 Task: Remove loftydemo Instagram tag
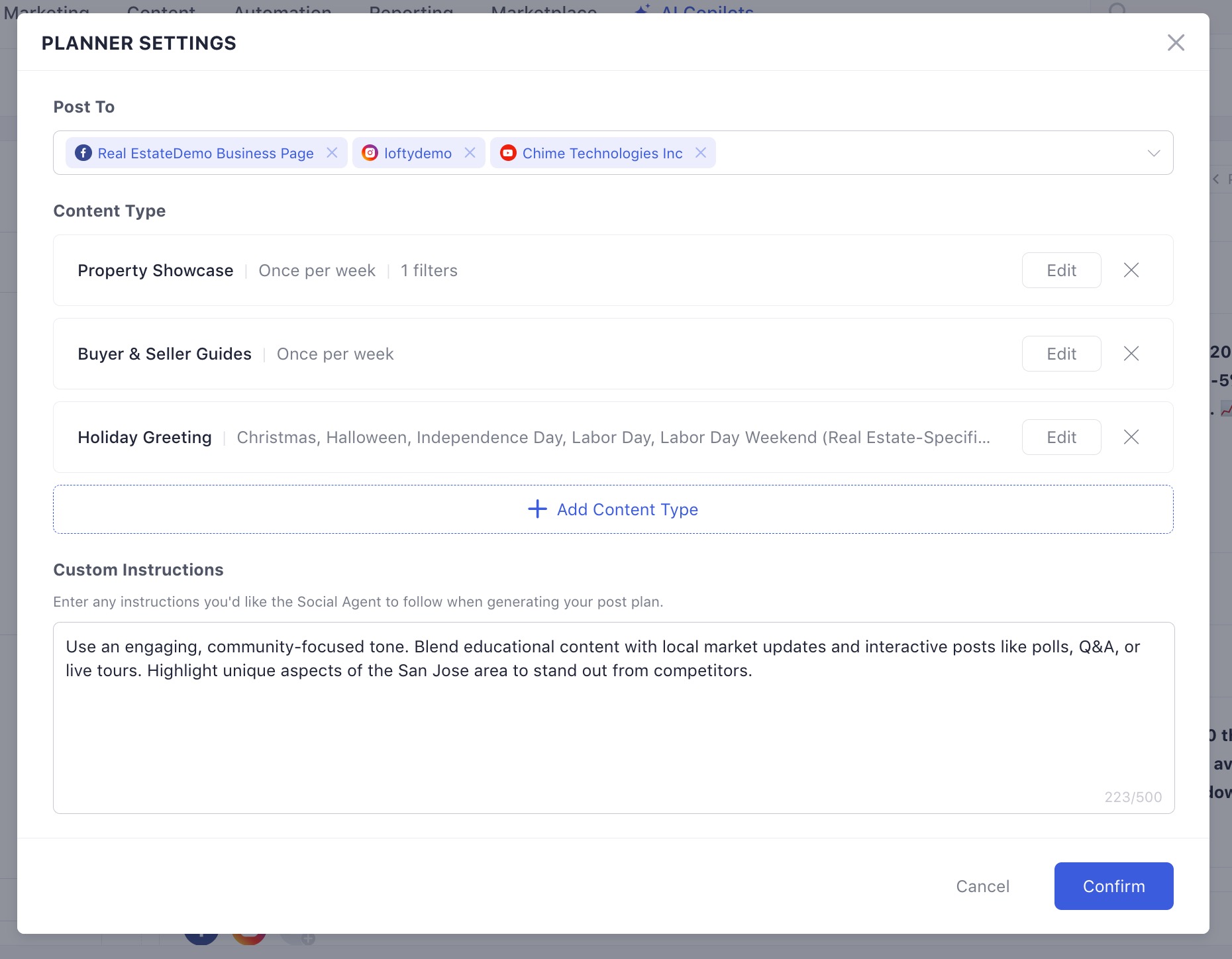pyautogui.click(x=470, y=153)
